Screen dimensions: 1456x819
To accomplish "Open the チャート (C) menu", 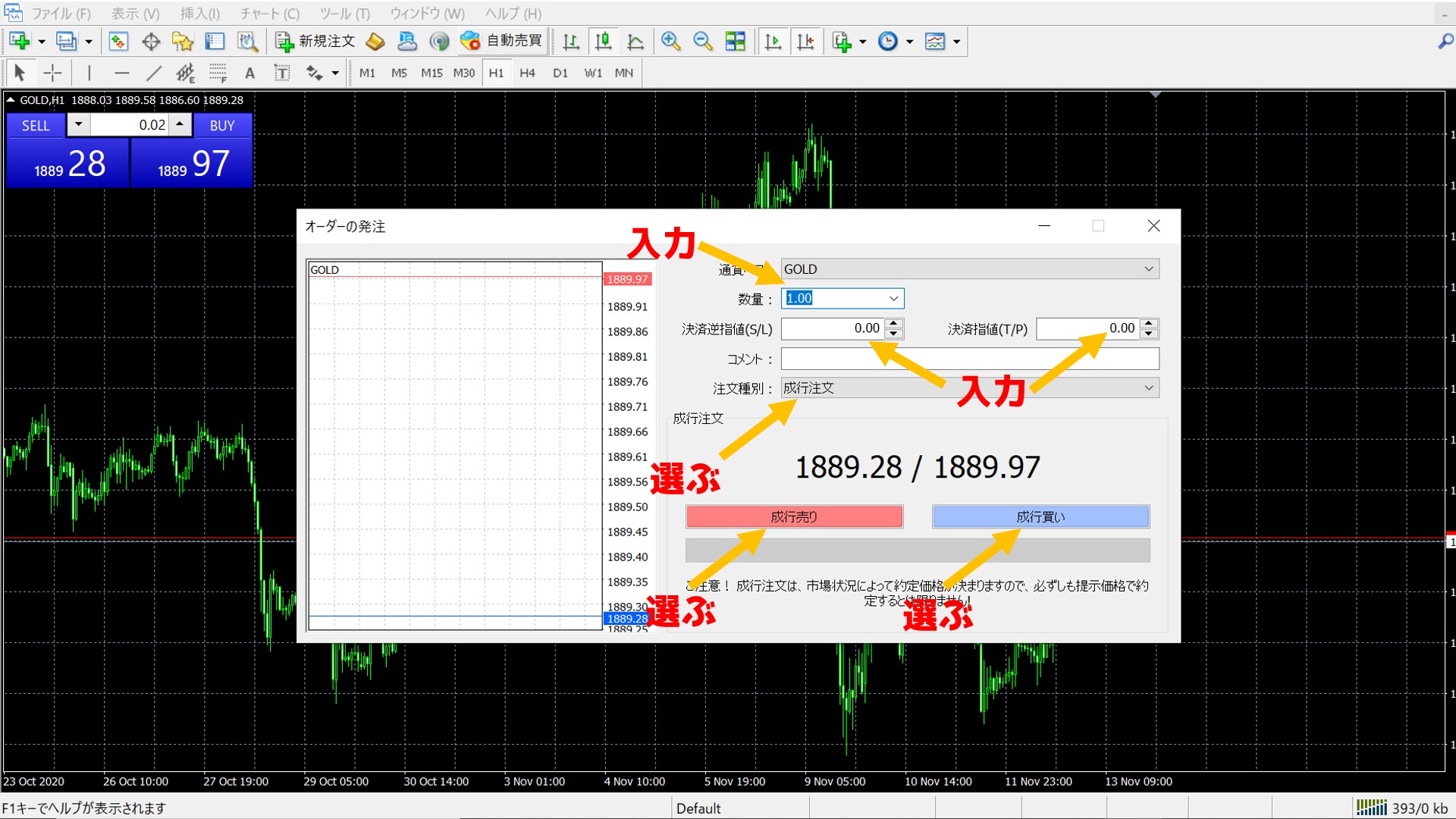I will tap(270, 14).
